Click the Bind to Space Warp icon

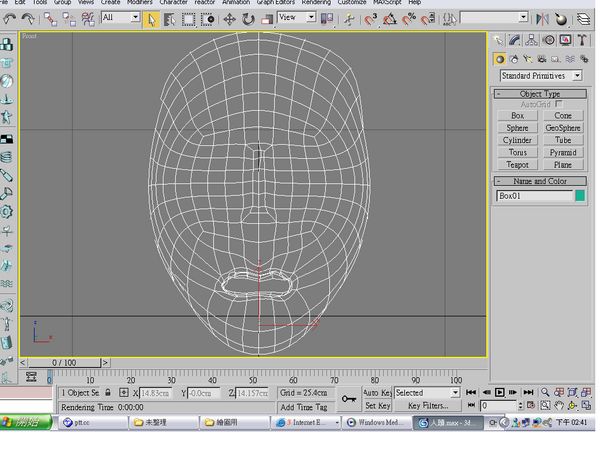pyautogui.click(x=88, y=19)
